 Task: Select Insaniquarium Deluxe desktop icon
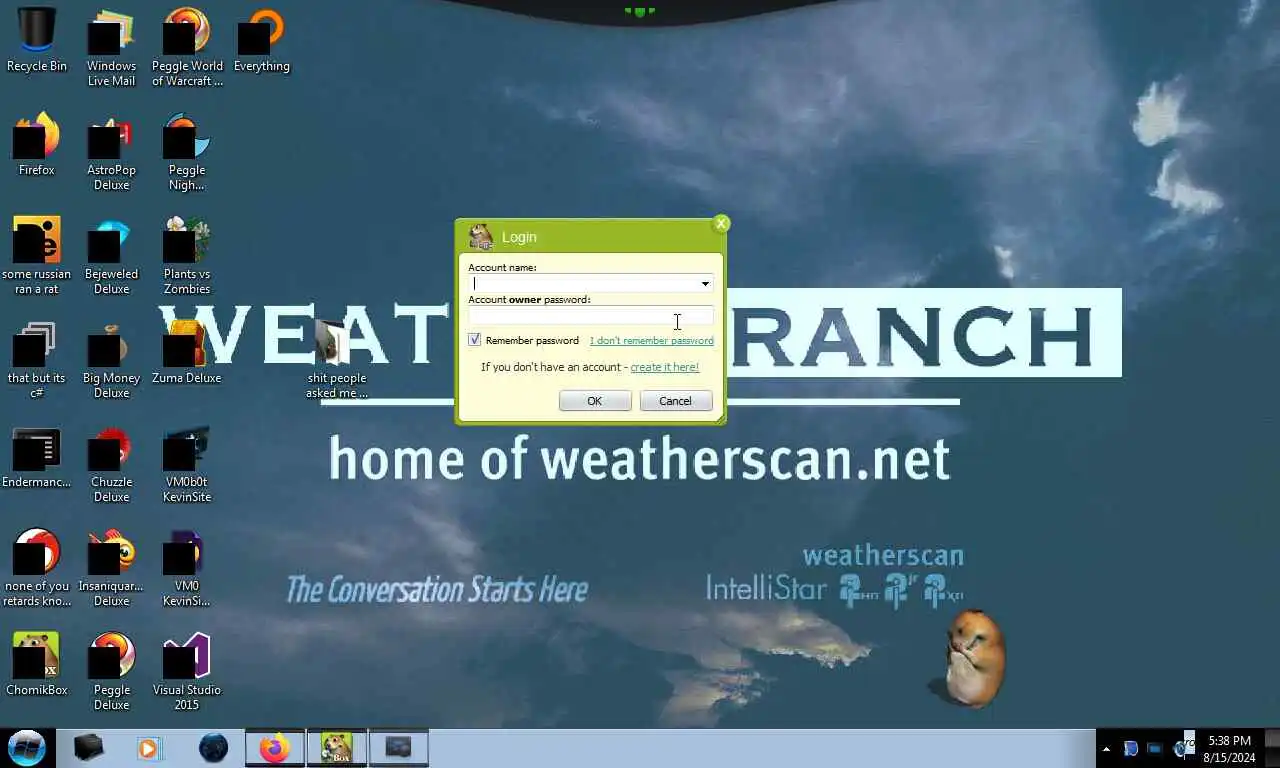(x=111, y=566)
